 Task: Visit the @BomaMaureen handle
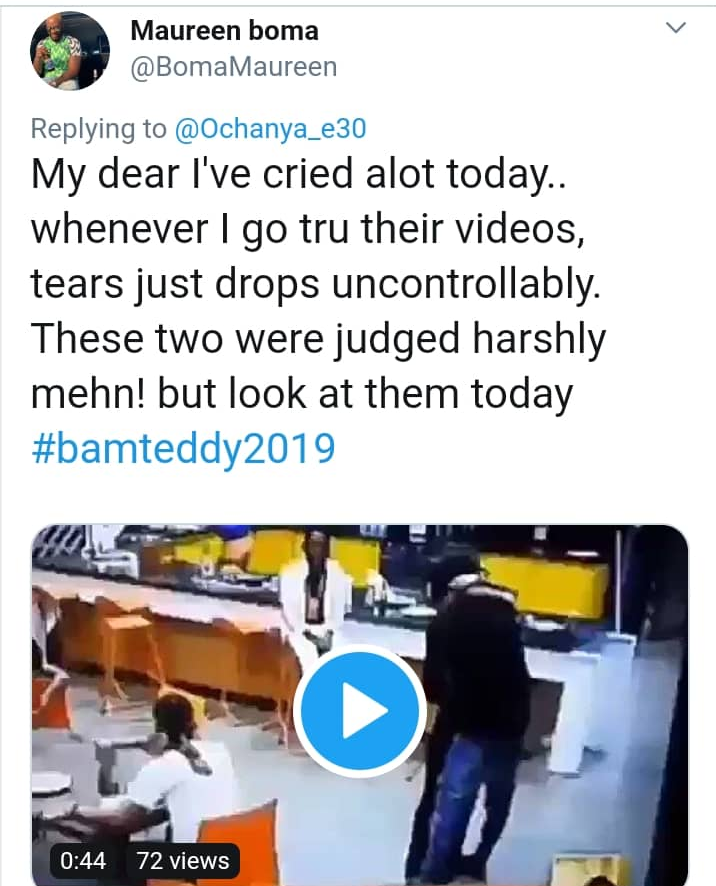pos(233,67)
